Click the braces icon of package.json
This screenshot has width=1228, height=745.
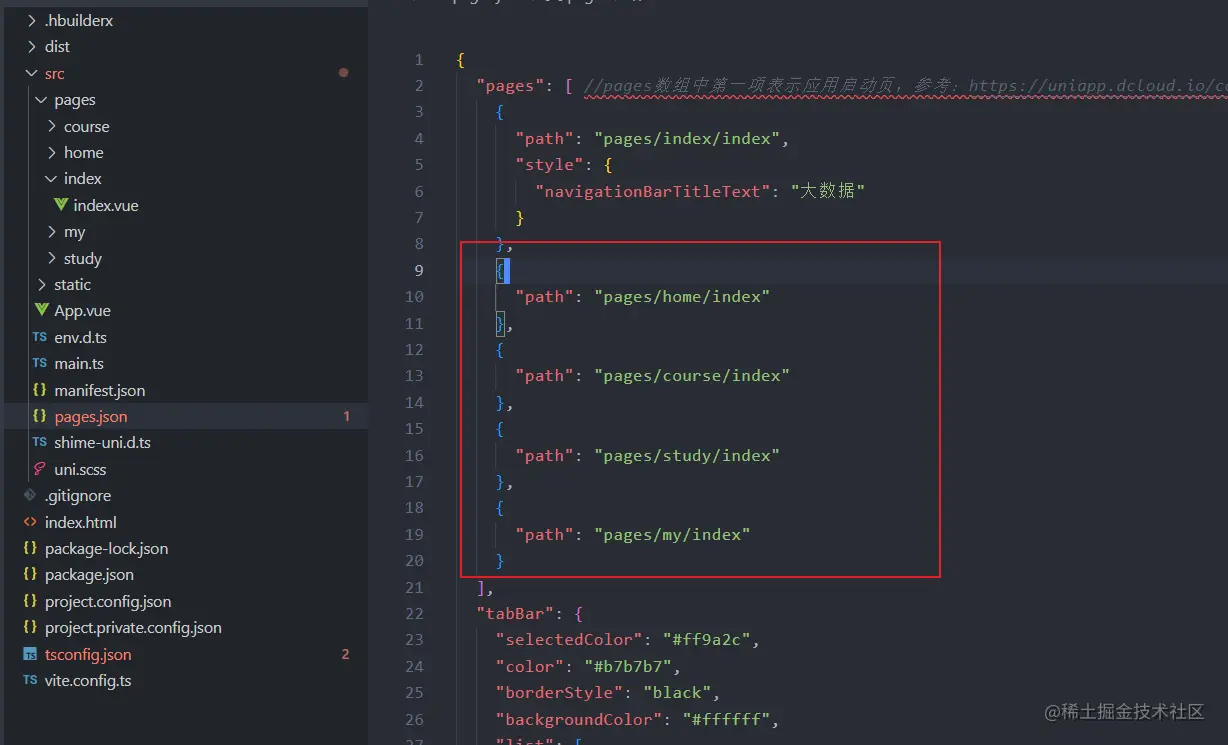30,574
